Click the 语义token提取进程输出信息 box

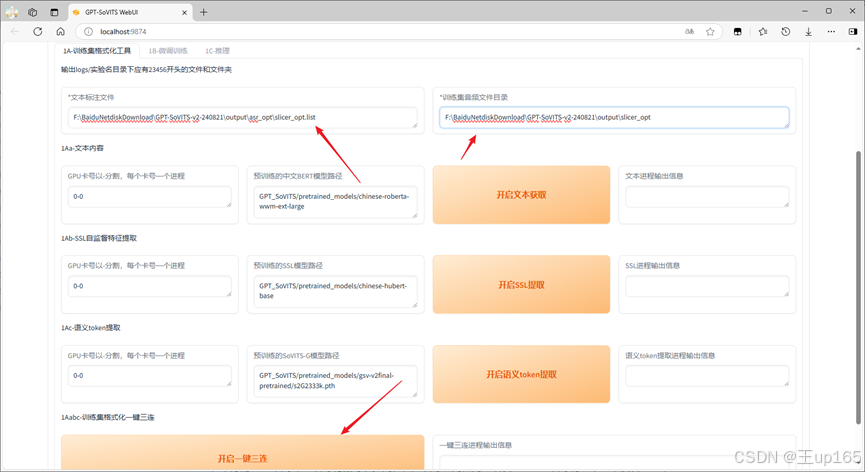pyautogui.click(x=707, y=376)
